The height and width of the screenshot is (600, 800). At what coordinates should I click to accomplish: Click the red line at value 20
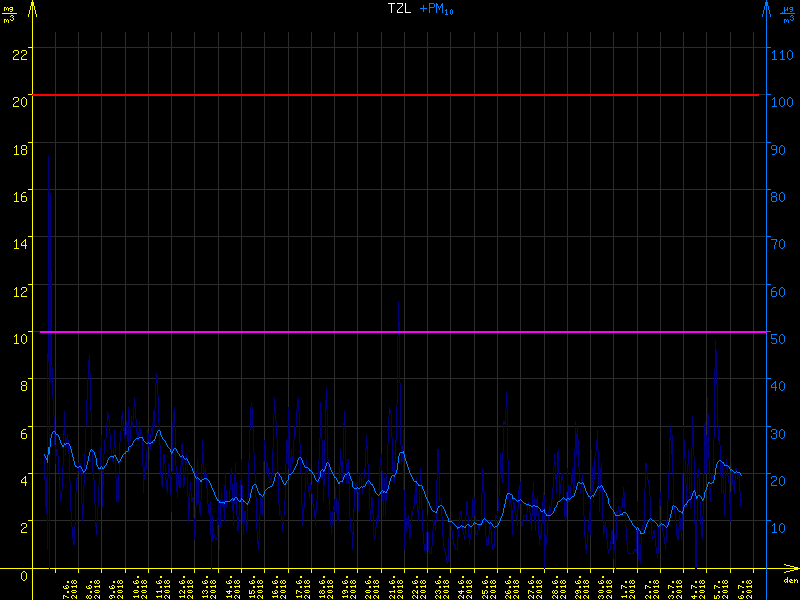tap(400, 95)
